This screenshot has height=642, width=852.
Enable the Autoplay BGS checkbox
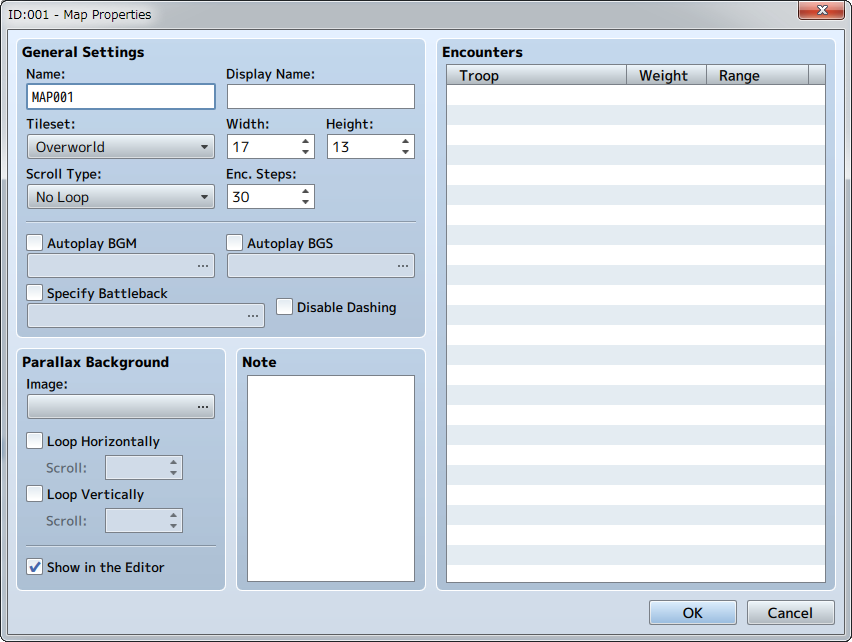(x=236, y=243)
